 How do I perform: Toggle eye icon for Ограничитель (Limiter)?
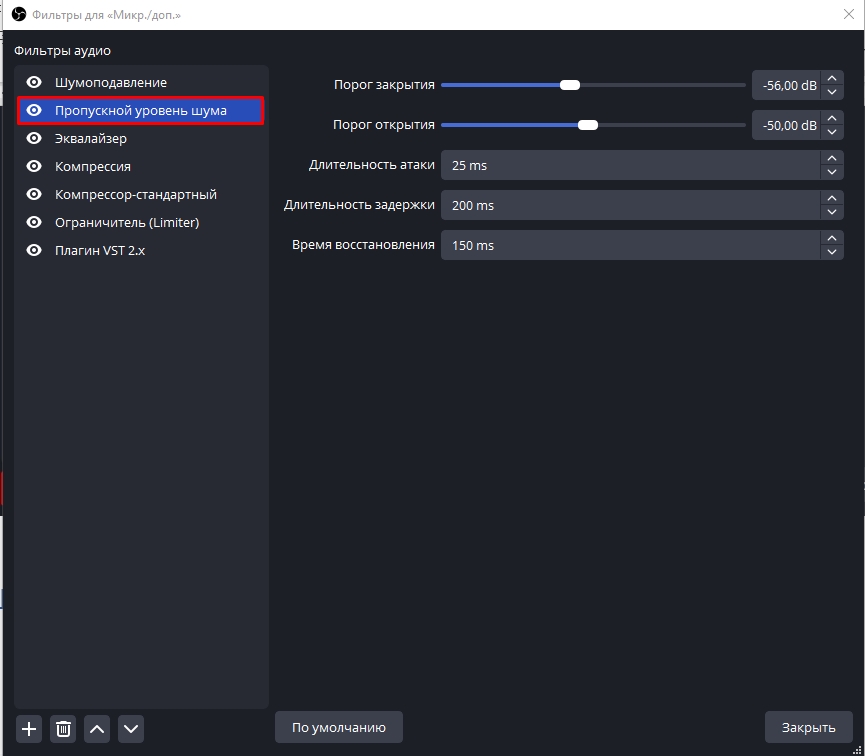click(34, 222)
